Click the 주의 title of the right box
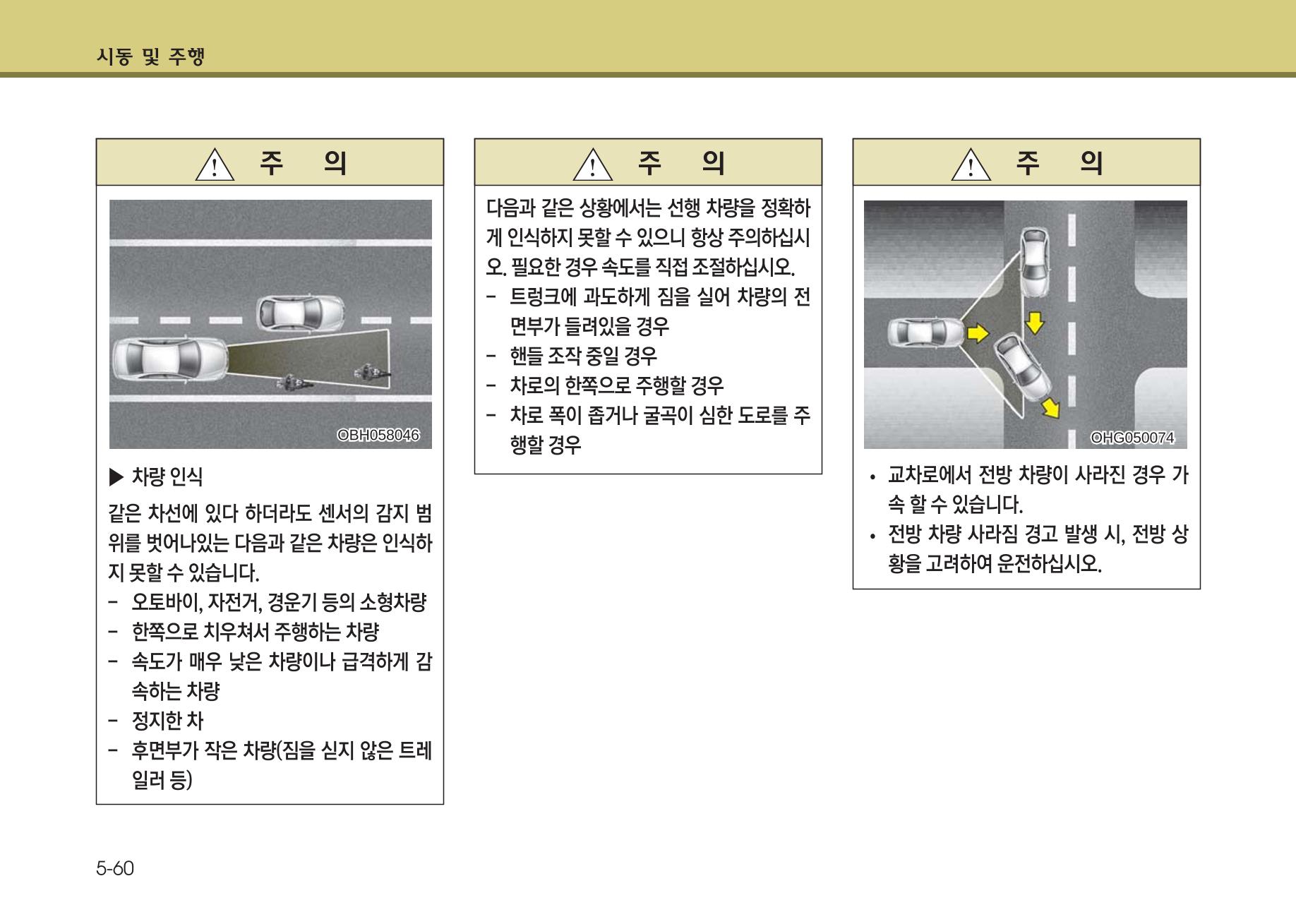 point(1060,163)
